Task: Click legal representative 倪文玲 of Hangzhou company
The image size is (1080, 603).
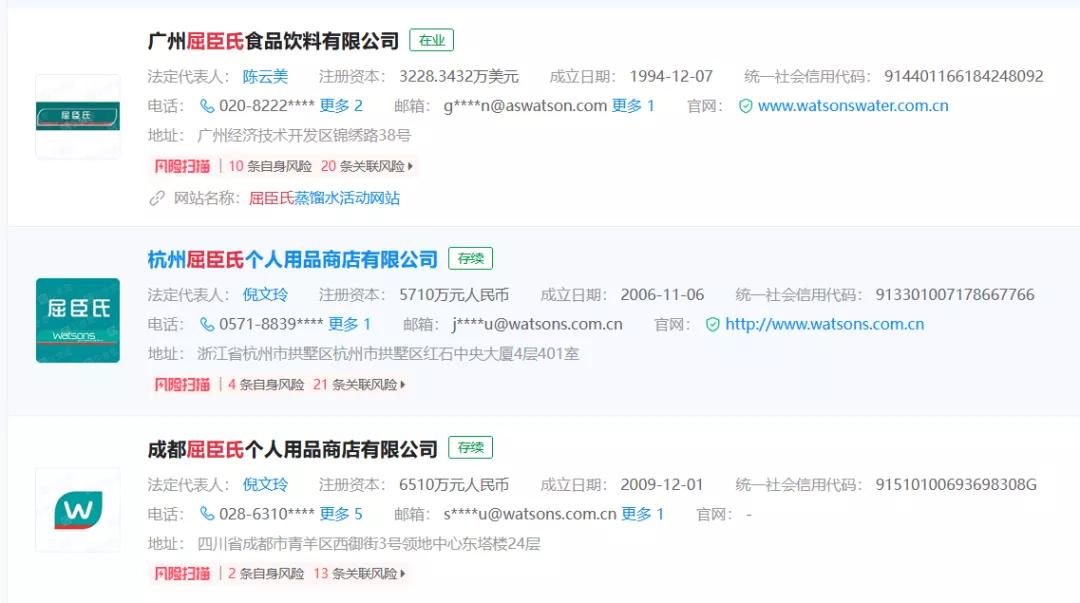Action: pos(265,294)
